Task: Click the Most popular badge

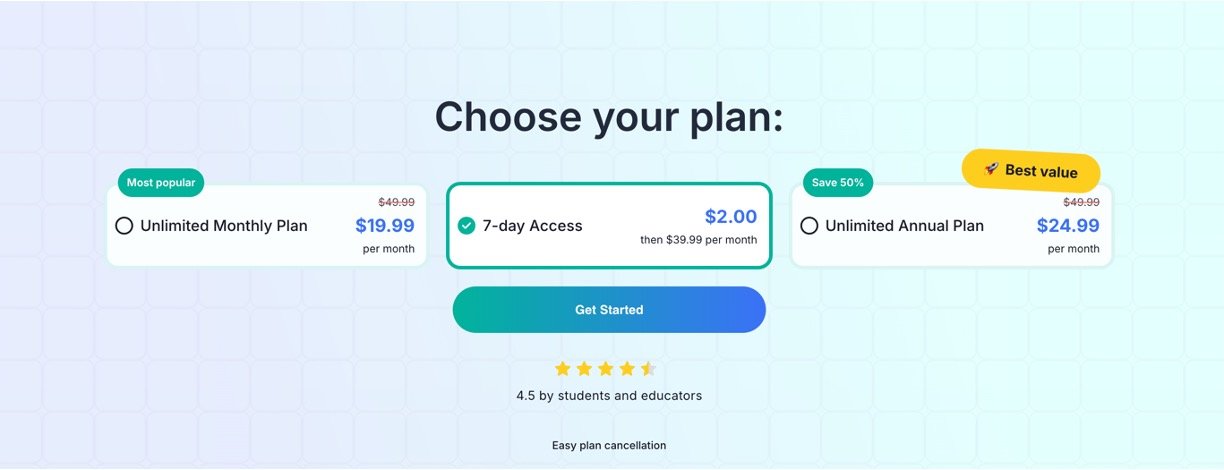Action: click(x=161, y=183)
